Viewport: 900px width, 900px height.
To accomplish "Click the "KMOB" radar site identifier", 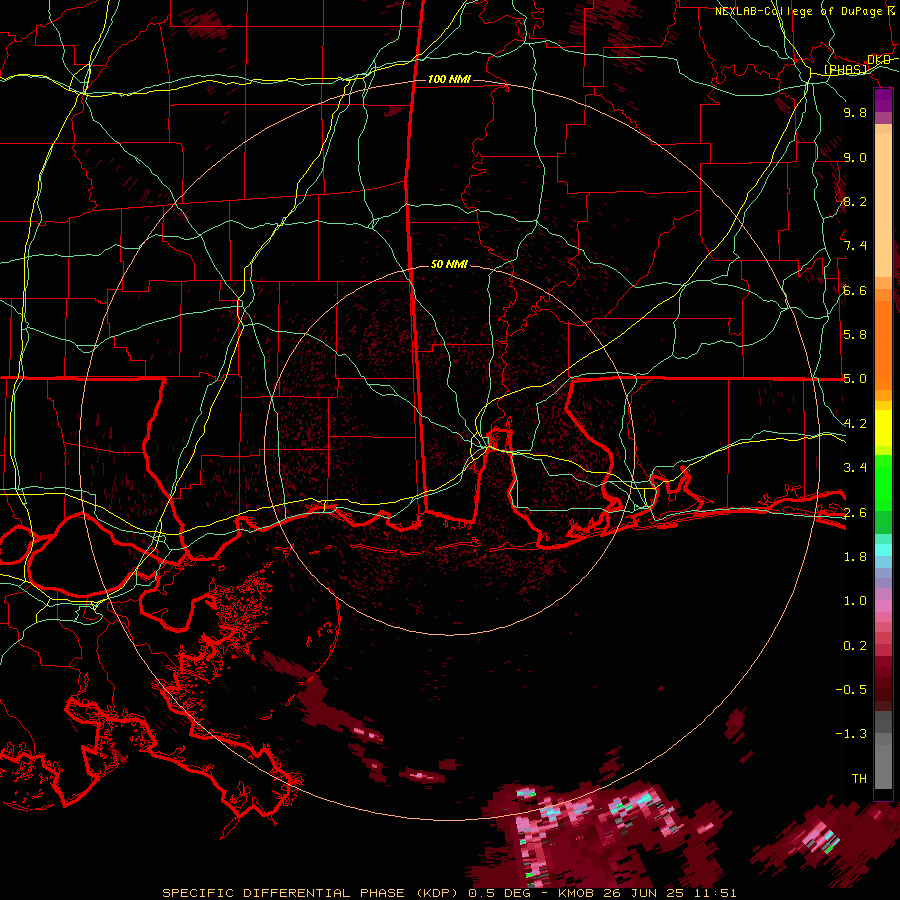I will click(x=577, y=893).
